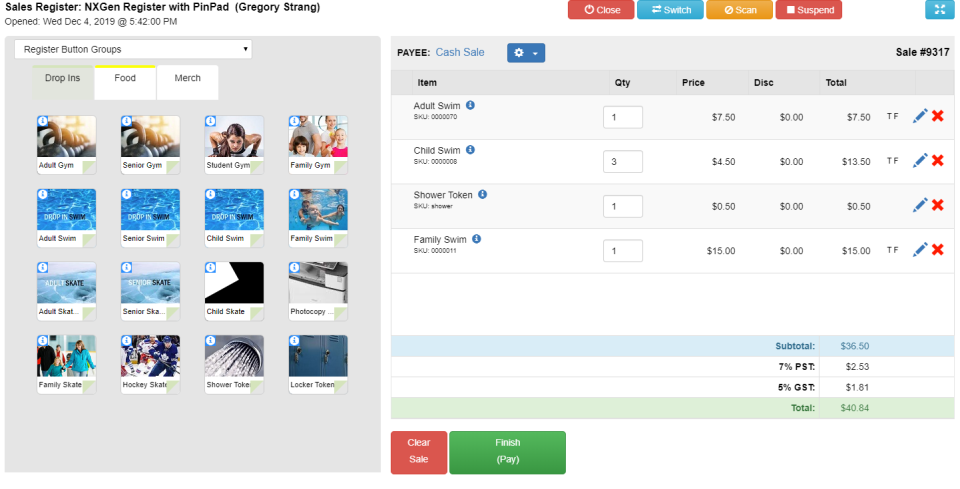Add Senior Gym drop-in item tile

[x=150, y=144]
